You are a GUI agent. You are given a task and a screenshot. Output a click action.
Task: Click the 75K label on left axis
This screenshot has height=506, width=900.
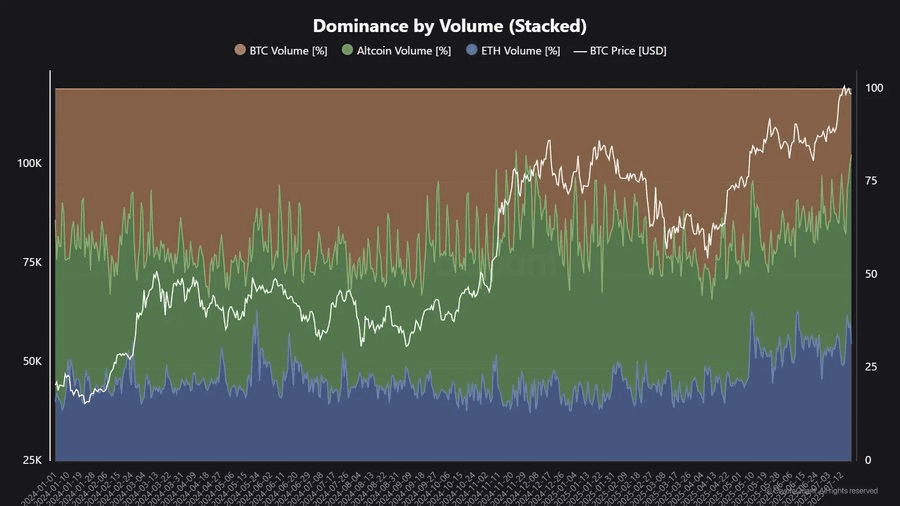coord(31,262)
